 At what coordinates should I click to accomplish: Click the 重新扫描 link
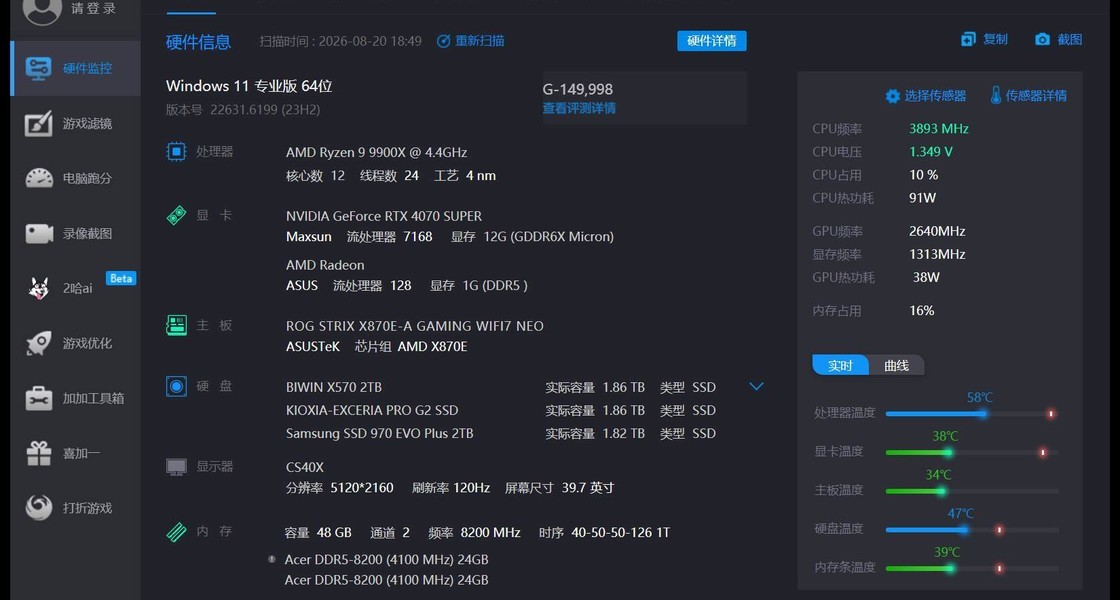(480, 41)
